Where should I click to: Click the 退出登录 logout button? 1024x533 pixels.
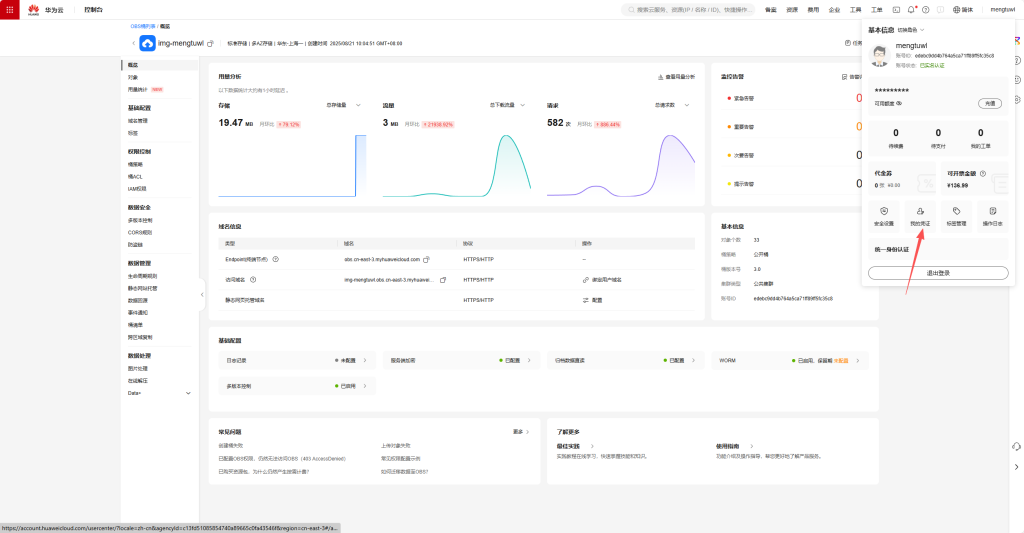coord(932,272)
